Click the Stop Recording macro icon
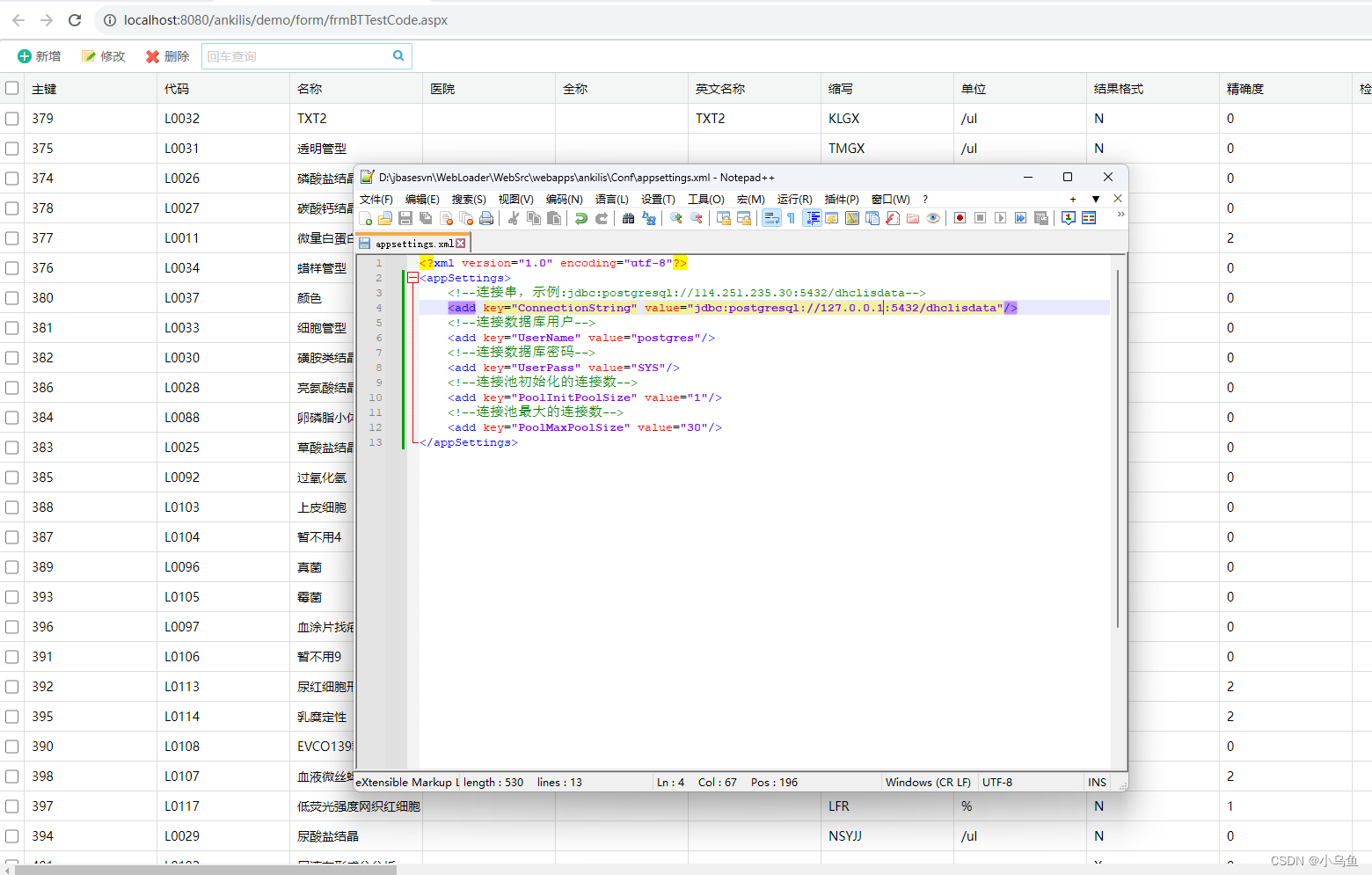Image resolution: width=1372 pixels, height=875 pixels. 980,218
